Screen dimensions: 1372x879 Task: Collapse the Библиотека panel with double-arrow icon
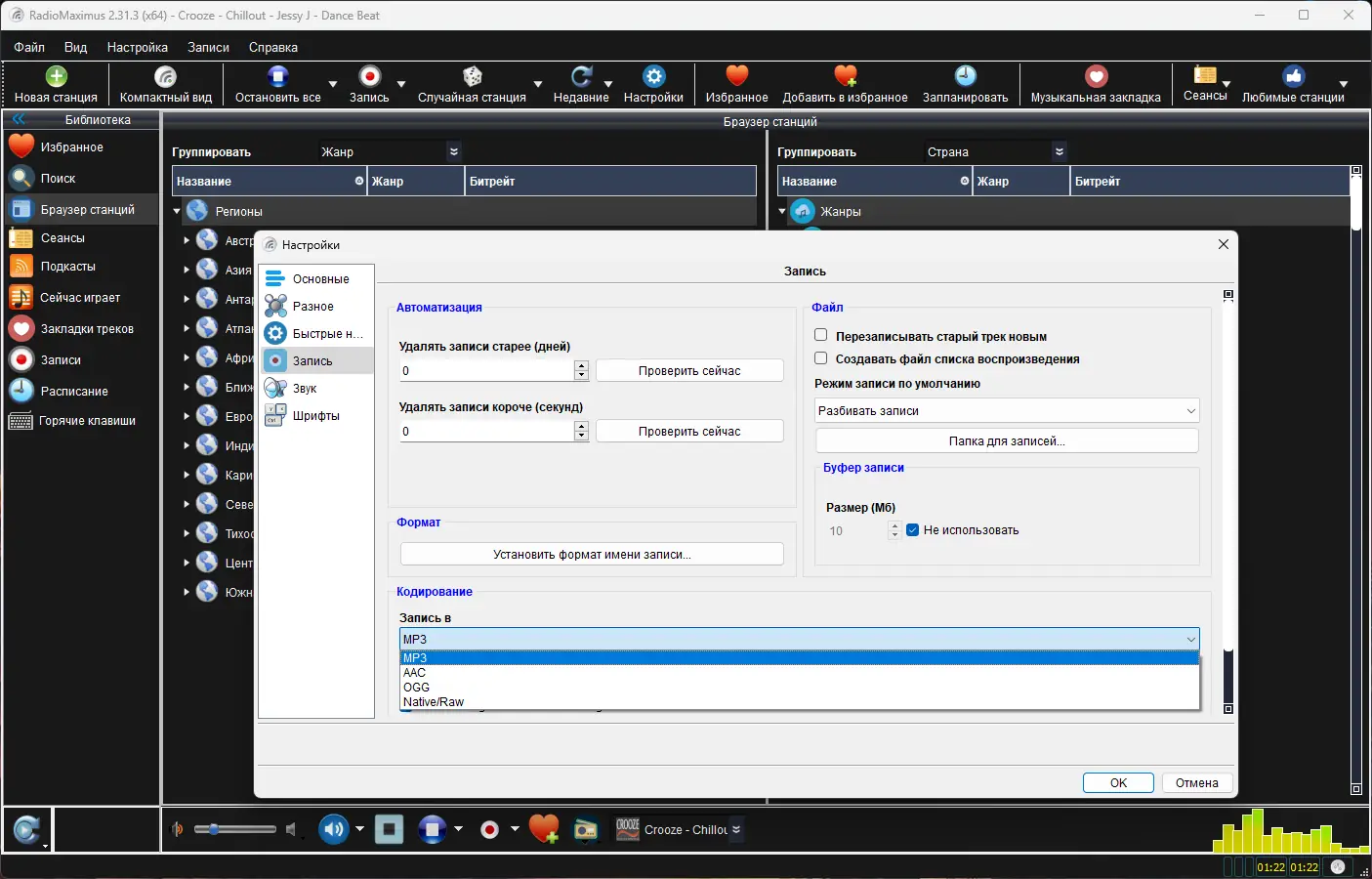point(19,120)
